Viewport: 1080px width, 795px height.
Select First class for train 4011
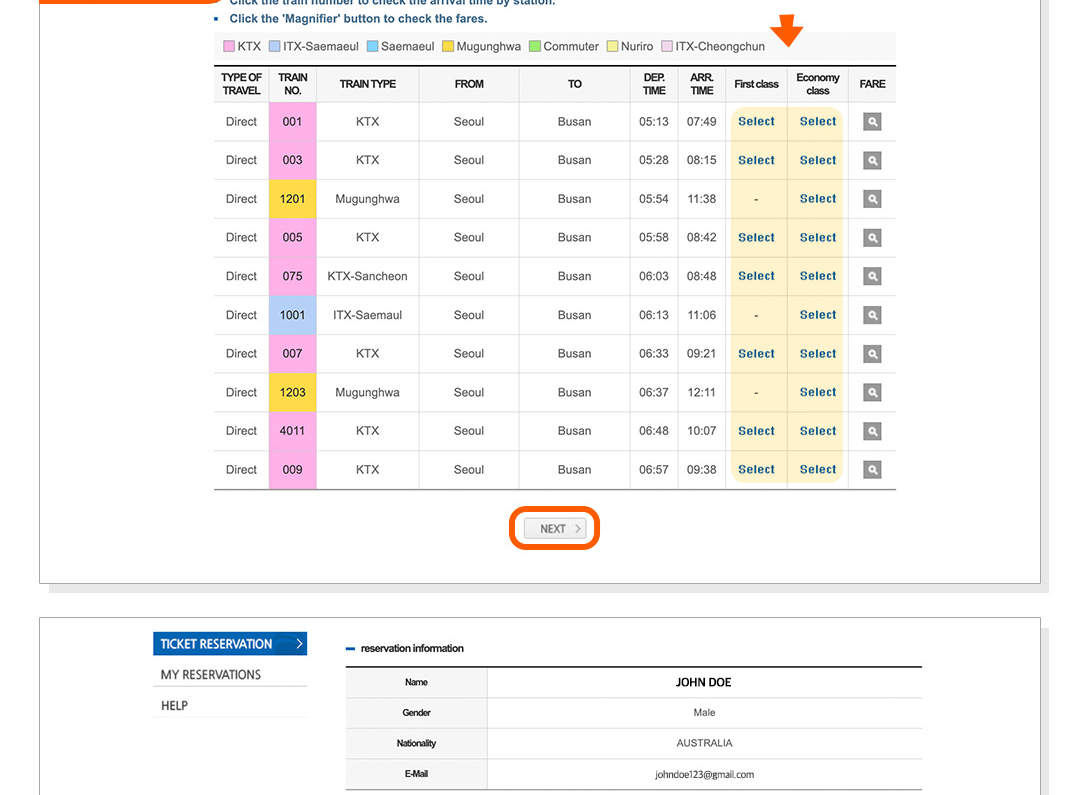756,431
